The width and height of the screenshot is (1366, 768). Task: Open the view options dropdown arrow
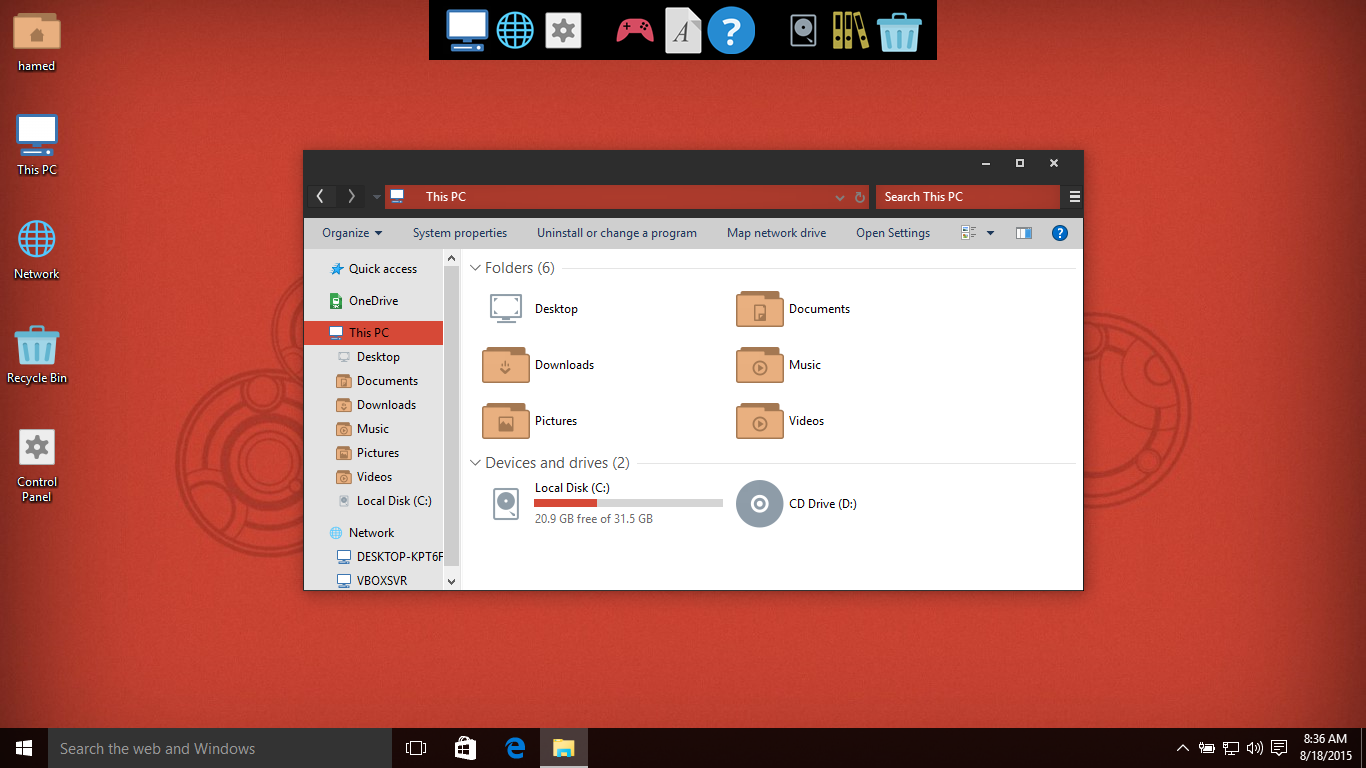990,233
